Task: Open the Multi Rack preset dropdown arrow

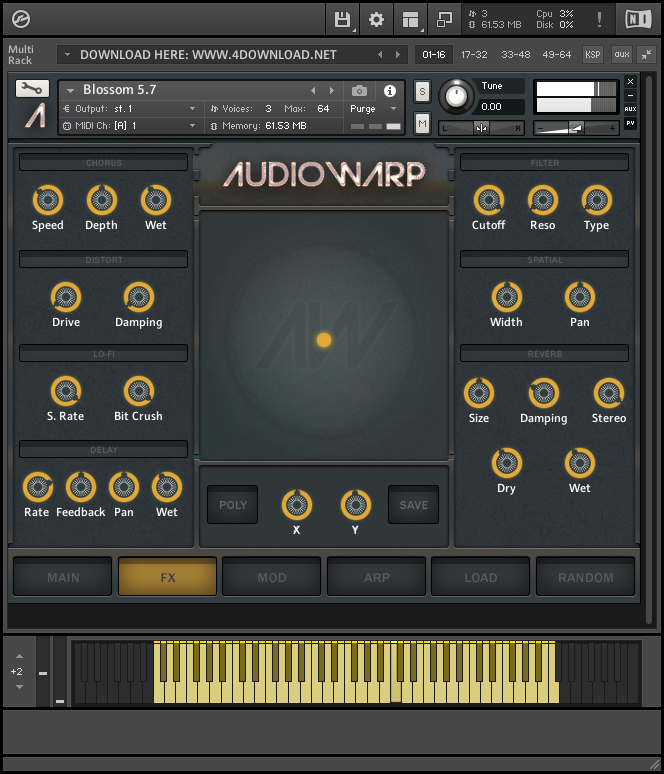Action: 67,54
